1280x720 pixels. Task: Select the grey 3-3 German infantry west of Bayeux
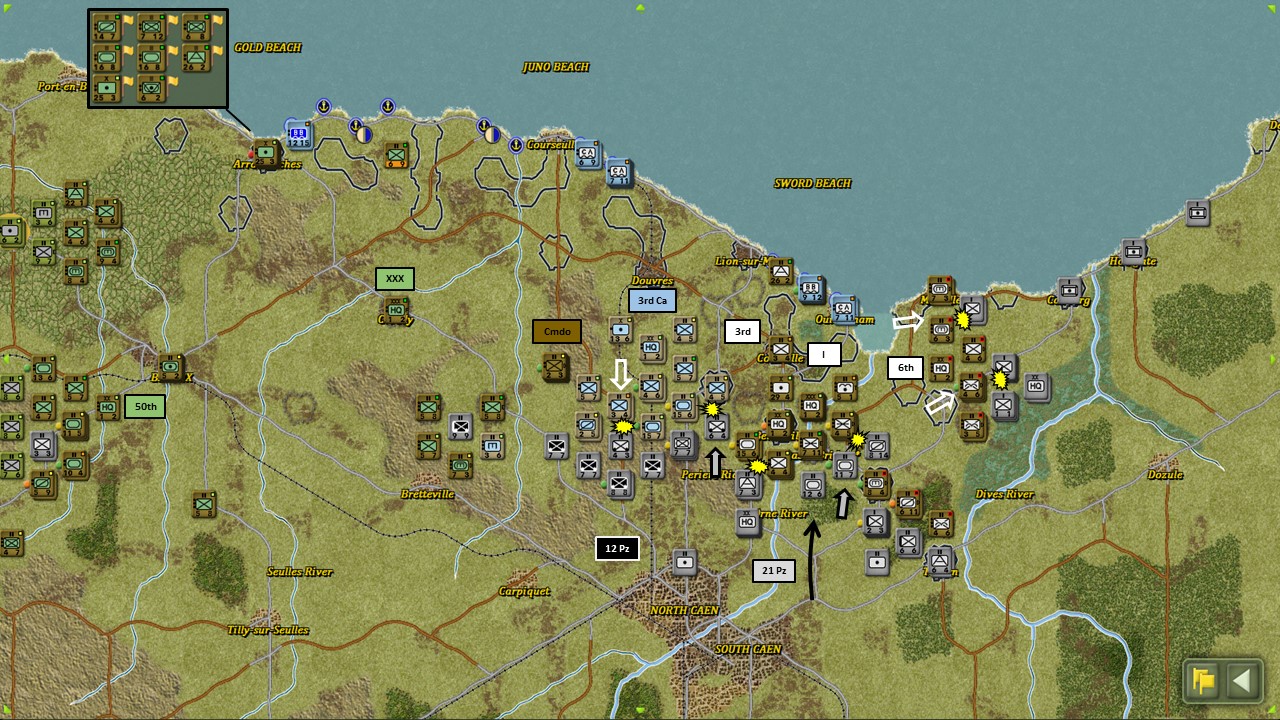click(x=43, y=446)
